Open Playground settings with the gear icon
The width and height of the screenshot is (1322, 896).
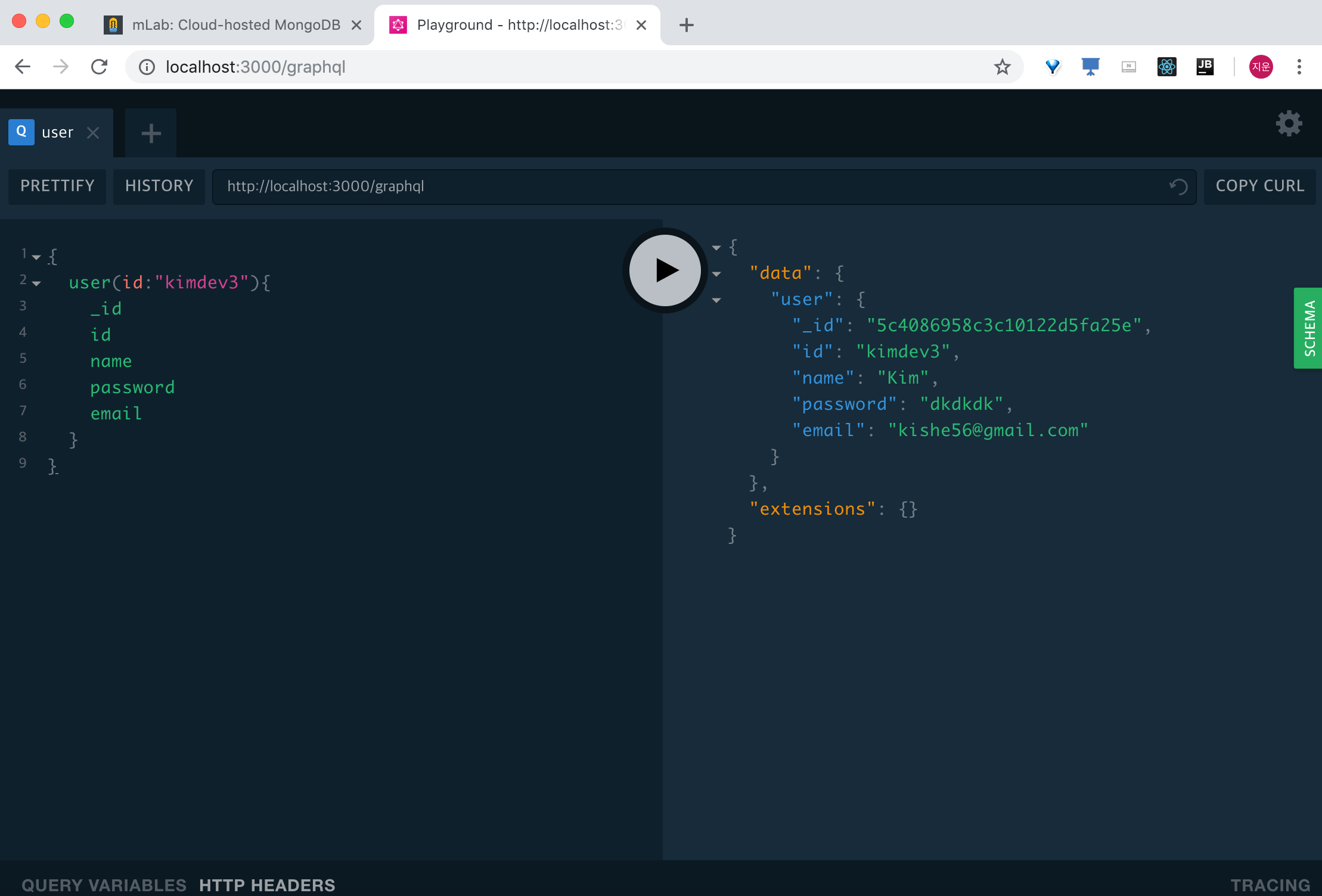click(1289, 123)
